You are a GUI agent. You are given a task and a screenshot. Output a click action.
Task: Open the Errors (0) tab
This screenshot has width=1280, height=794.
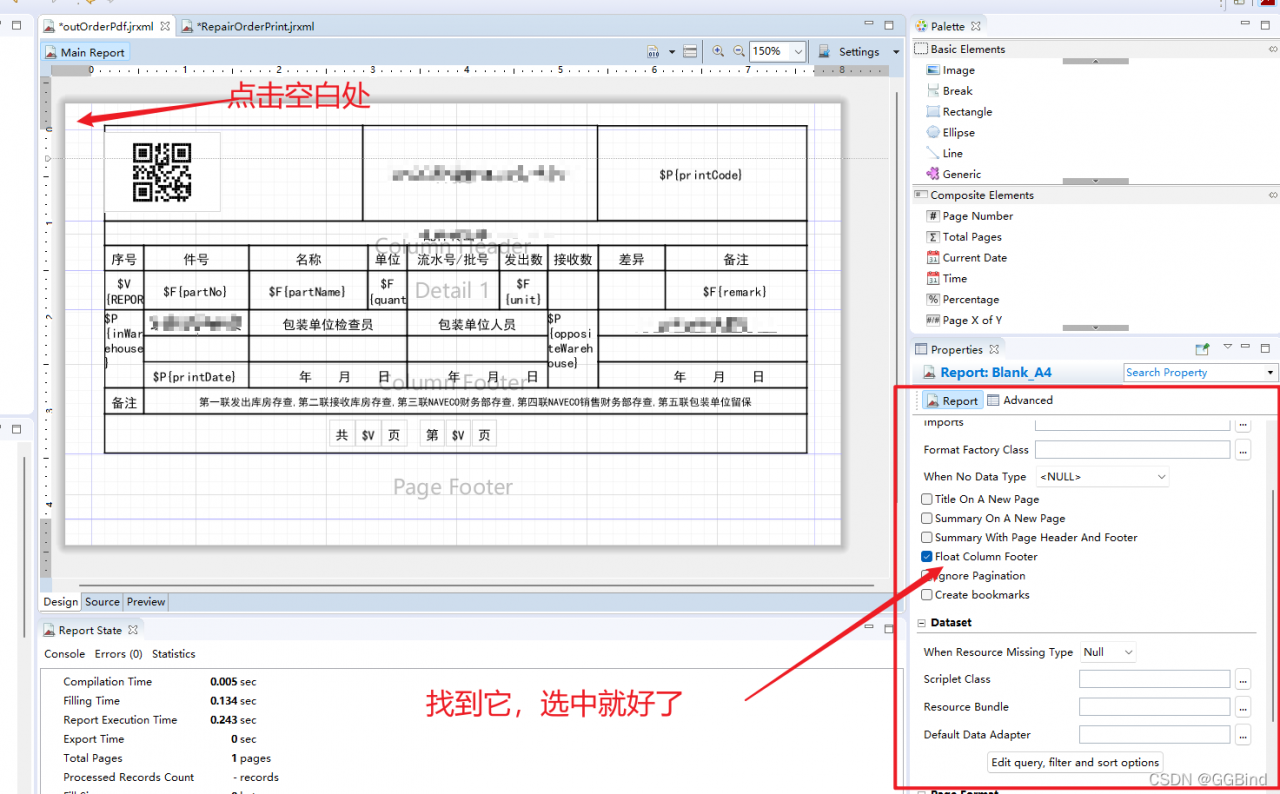point(118,654)
